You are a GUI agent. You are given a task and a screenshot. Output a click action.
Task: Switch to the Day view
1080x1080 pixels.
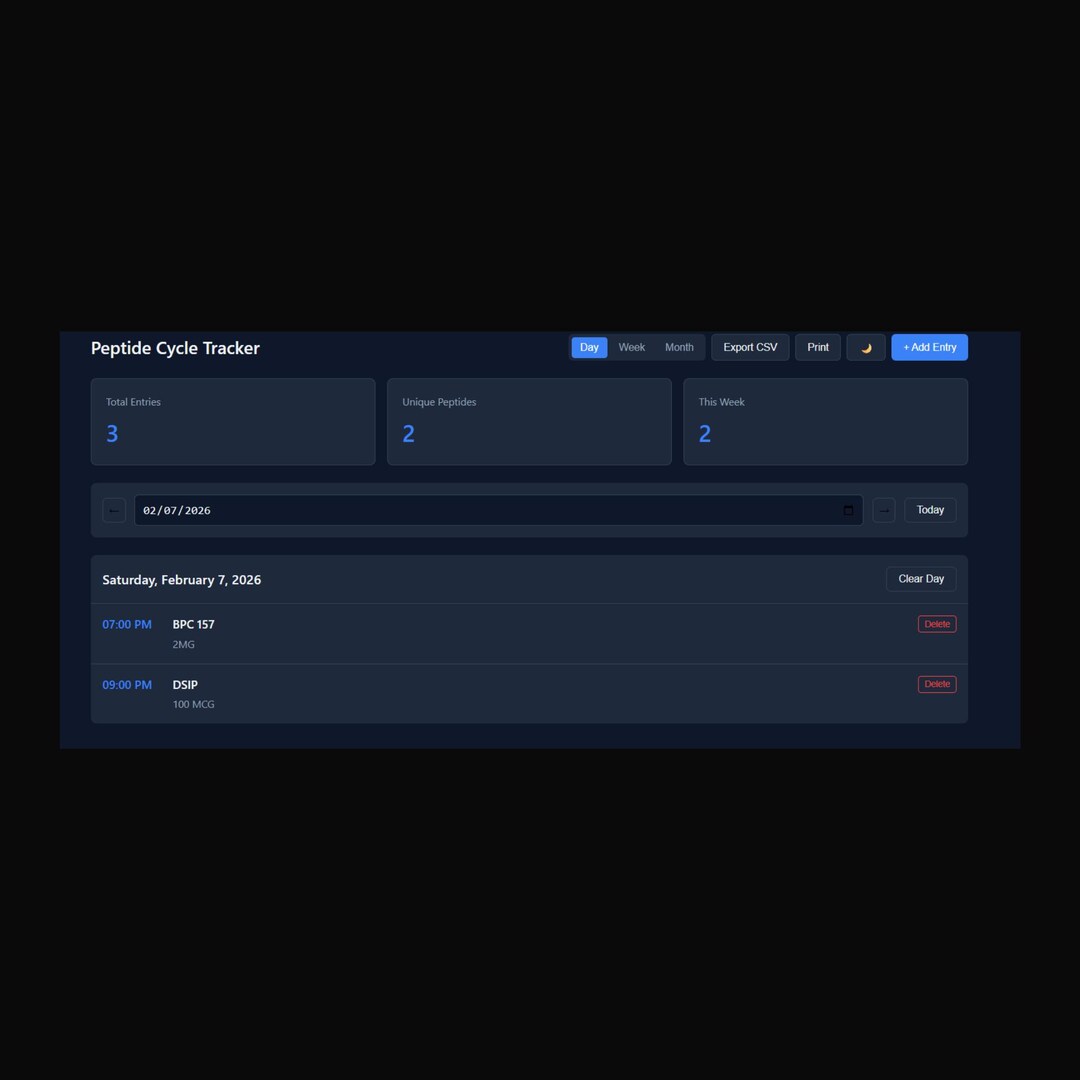(x=589, y=347)
